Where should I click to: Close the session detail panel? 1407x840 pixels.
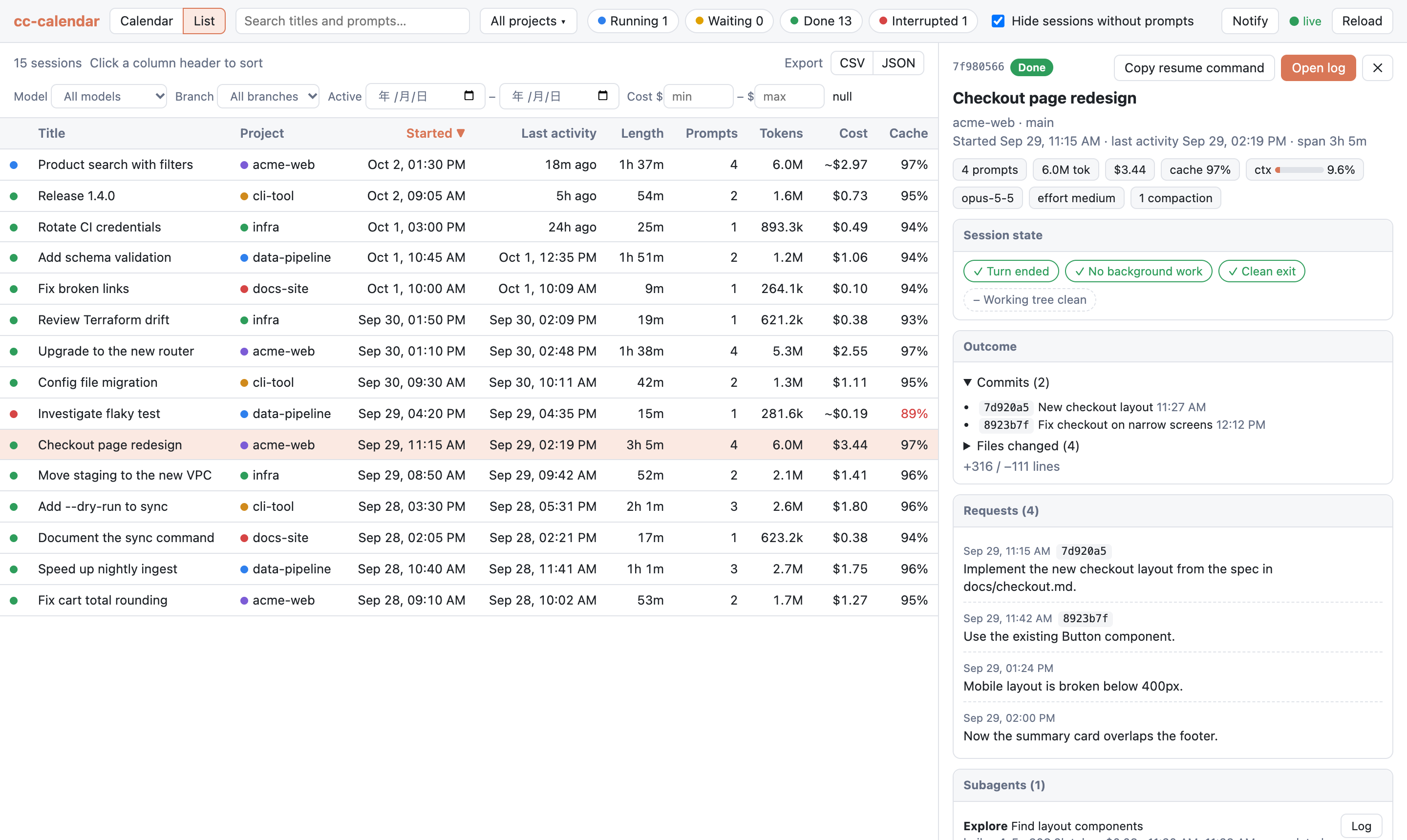[1377, 68]
